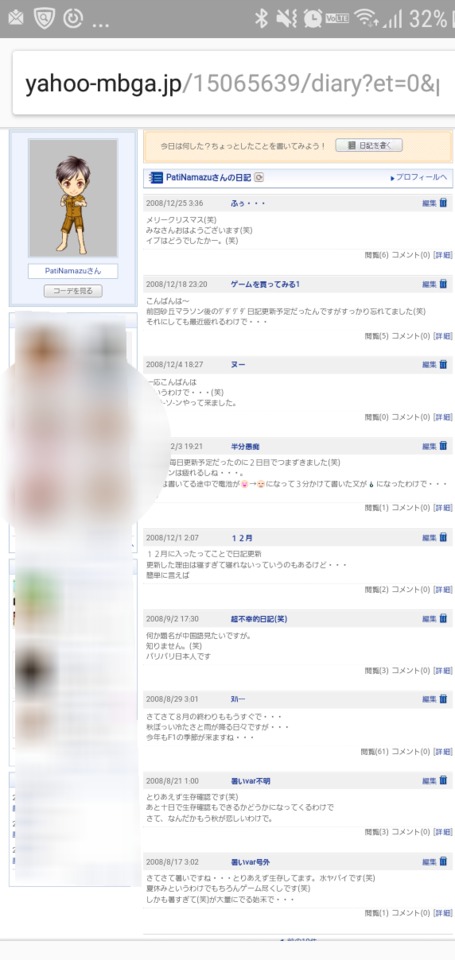Open the プロフィールへ link
This screenshot has width=455, height=960.
418,178
